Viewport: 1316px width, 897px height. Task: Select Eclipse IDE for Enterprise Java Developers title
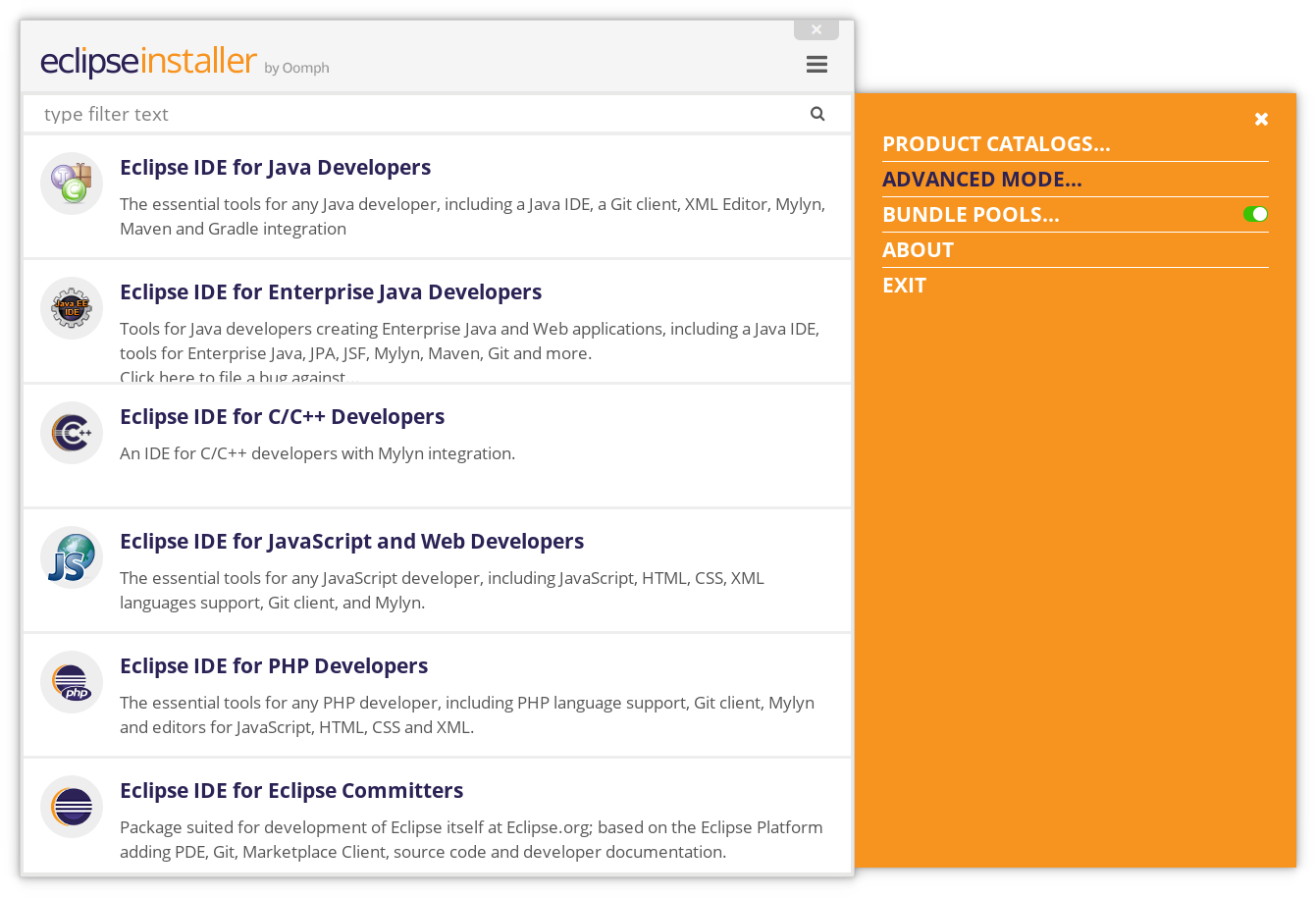[331, 292]
